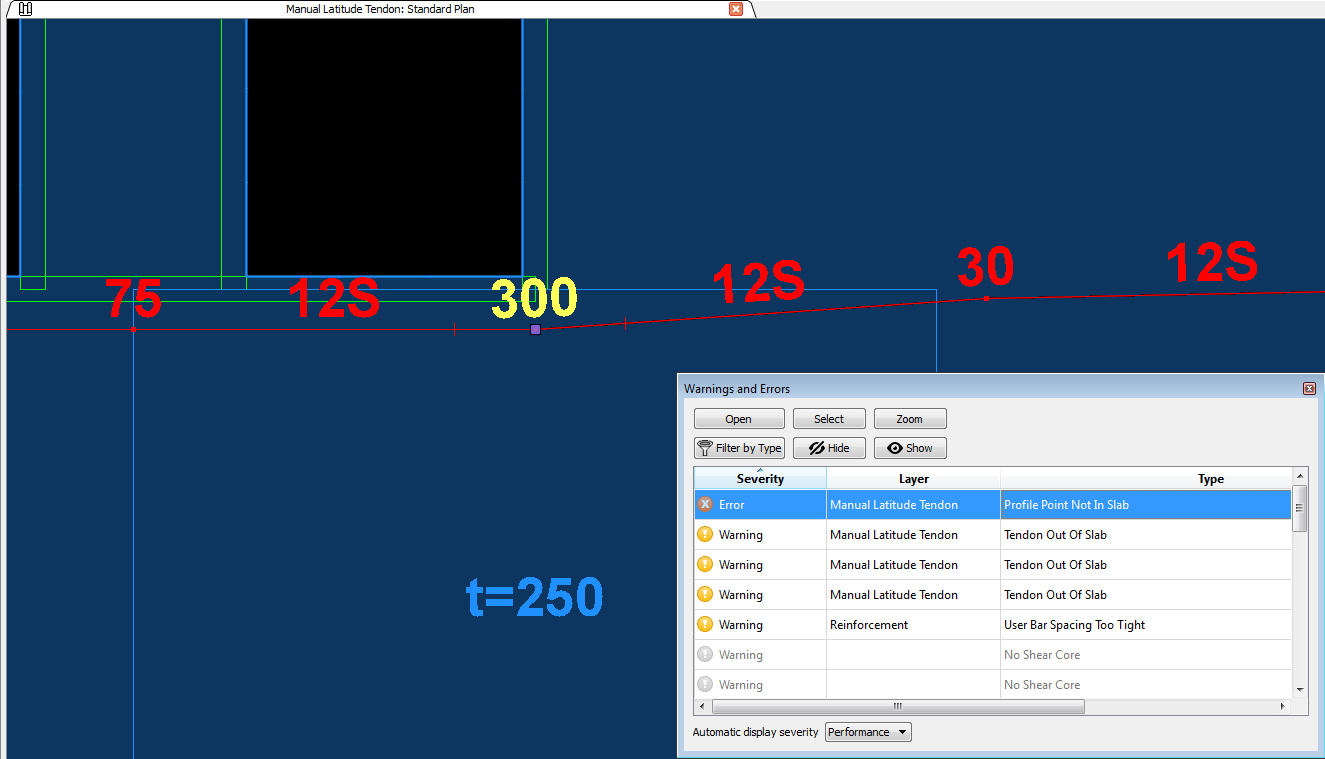Viewport: 1325px width, 759px height.
Task: Click the vertical scrollbar up arrow in the warnings list
Action: [1300, 476]
